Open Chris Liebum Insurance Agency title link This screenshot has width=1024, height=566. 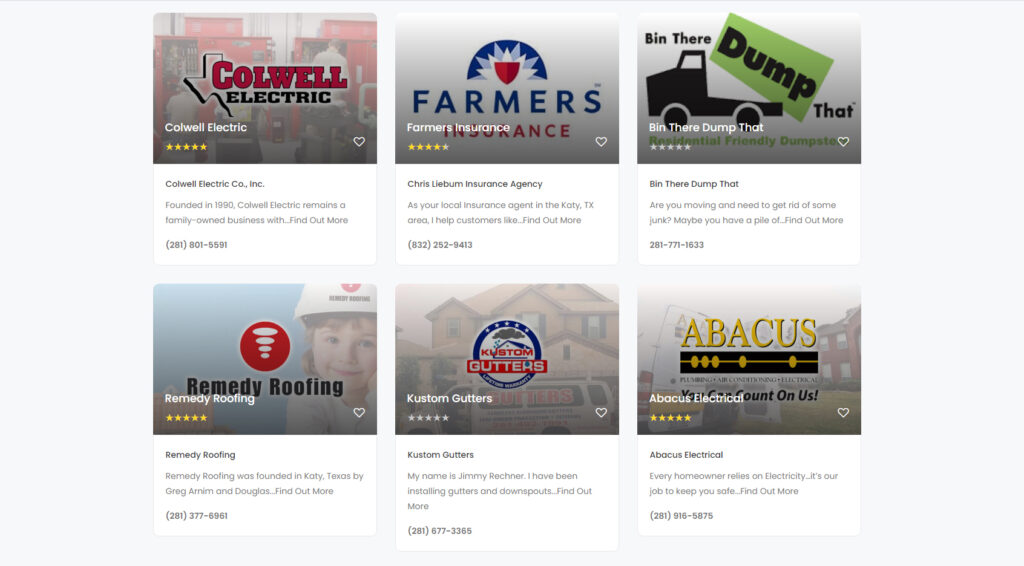coord(475,184)
